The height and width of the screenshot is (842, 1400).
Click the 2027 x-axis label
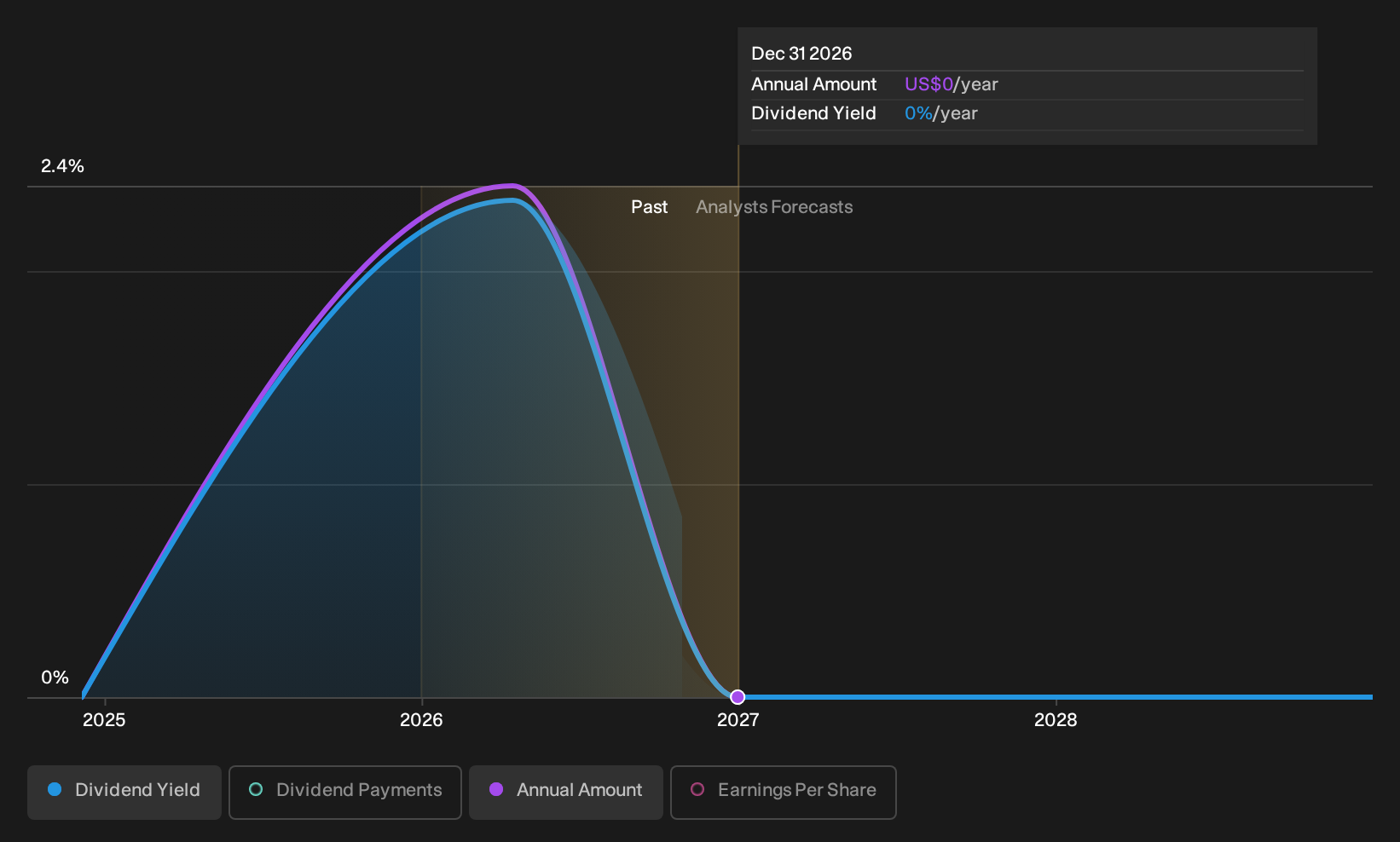(738, 720)
